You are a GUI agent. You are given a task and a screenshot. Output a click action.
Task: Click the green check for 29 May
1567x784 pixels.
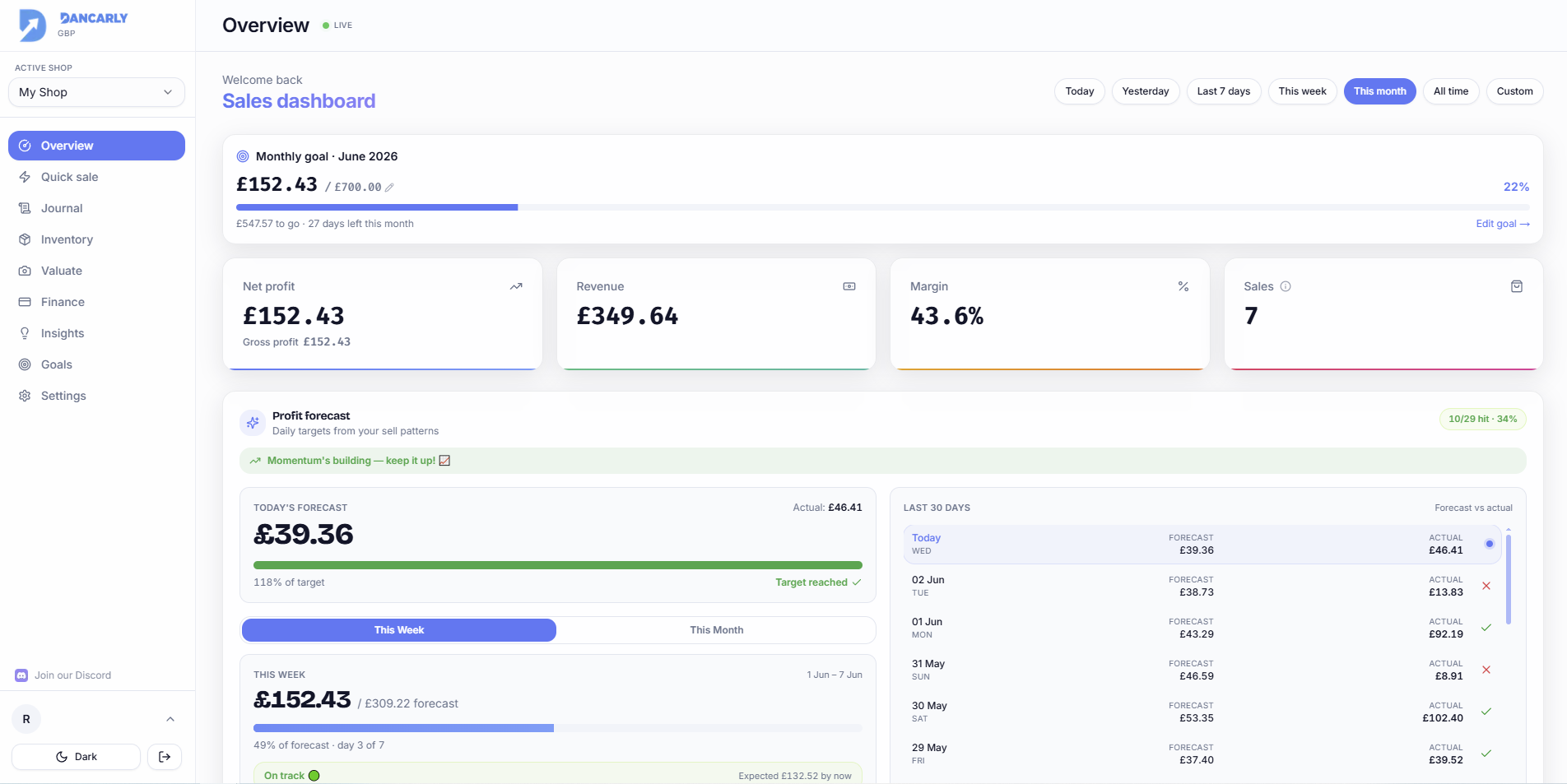[x=1486, y=754]
